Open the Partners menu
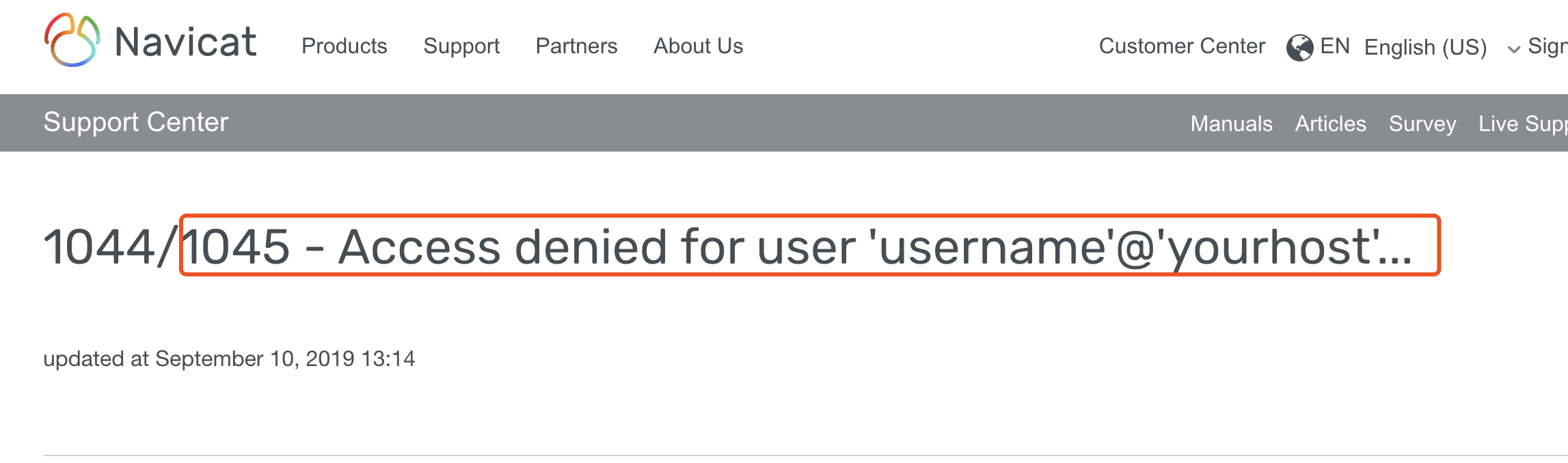 (577, 46)
